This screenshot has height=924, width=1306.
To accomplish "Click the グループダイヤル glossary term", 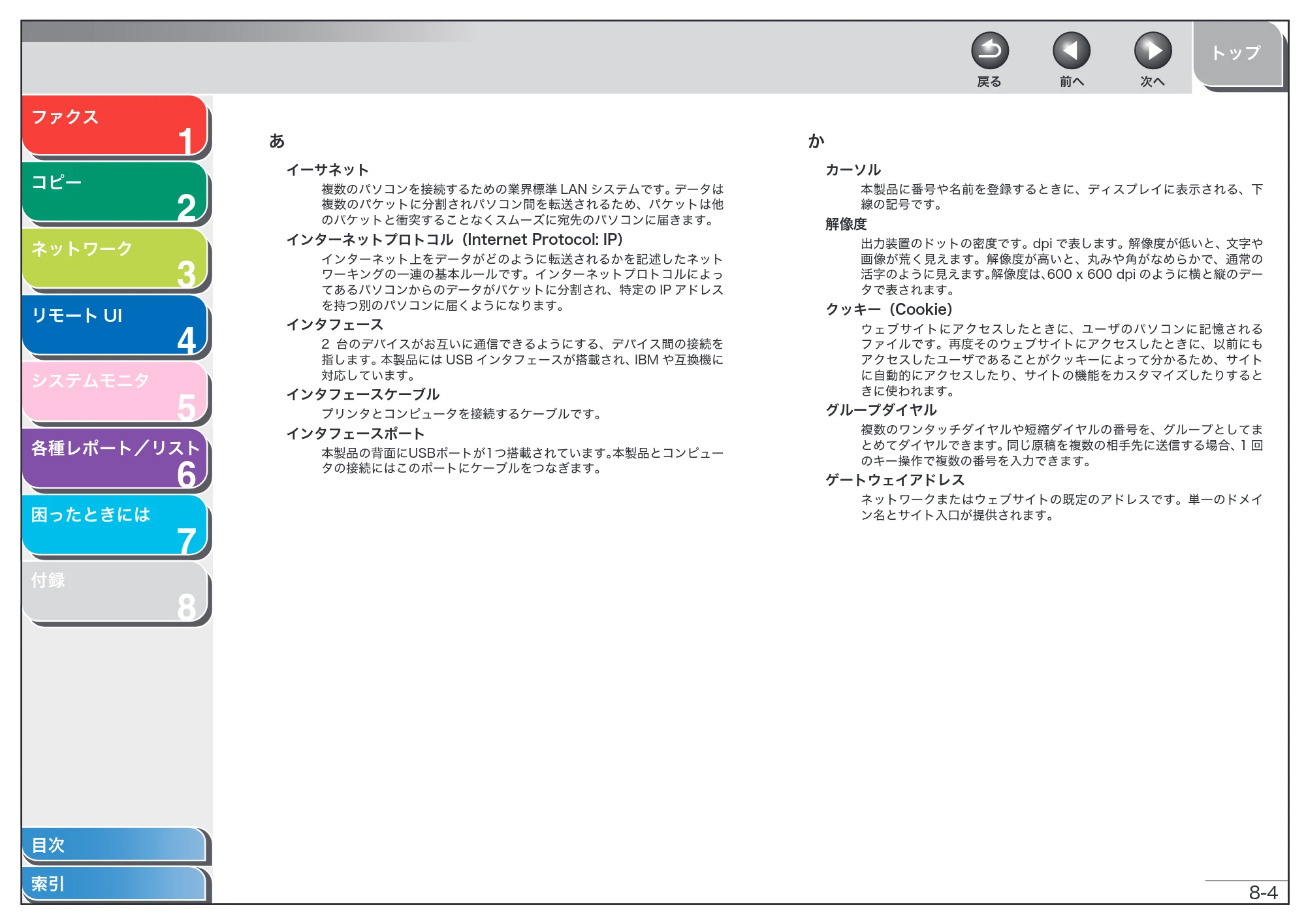I will tap(882, 410).
